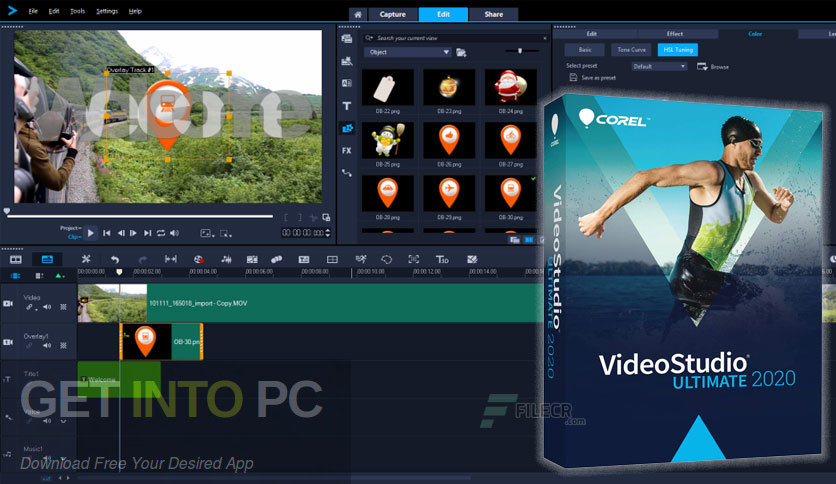Click the Play button in preview
This screenshot has width=836, height=484.
(x=91, y=233)
